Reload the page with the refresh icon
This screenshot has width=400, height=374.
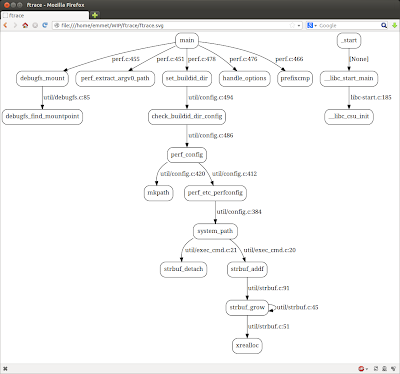click(45, 25)
